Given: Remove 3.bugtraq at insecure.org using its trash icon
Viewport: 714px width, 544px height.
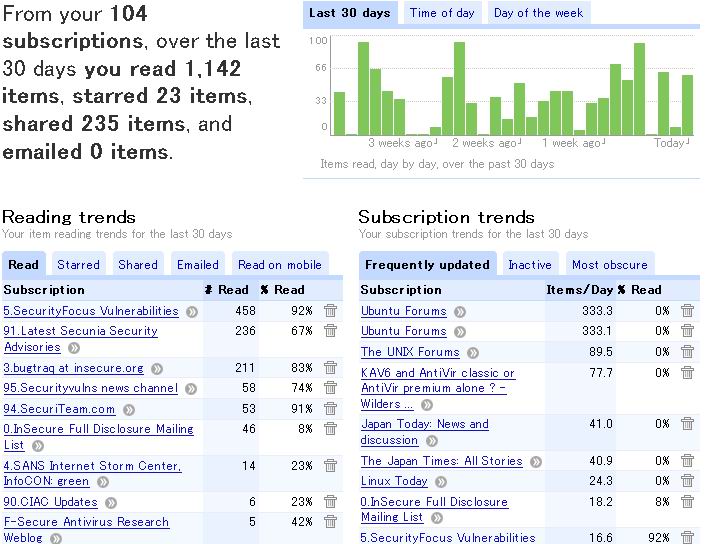Looking at the screenshot, I should (330, 367).
